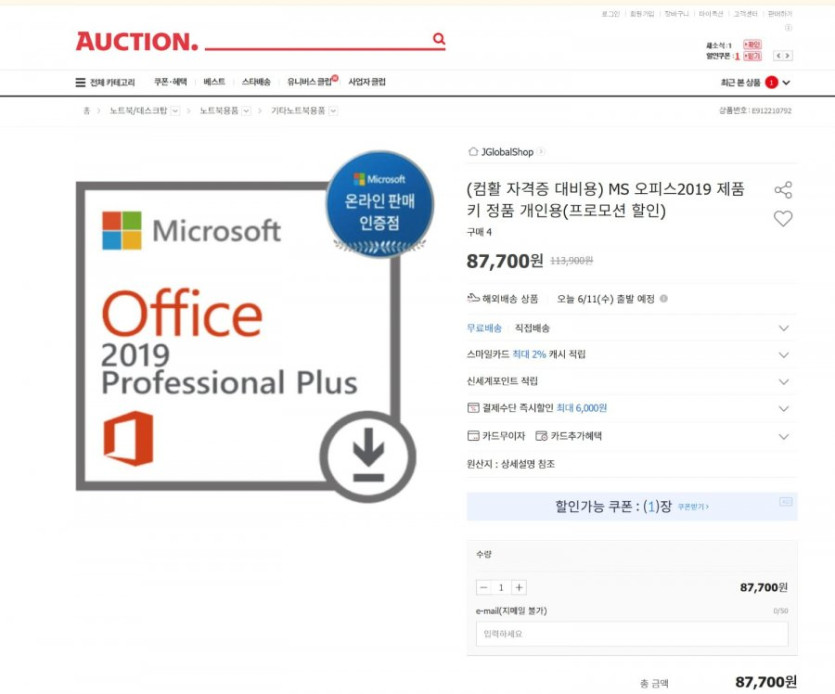Screen dimensions: 835x694
Task: Click the departure schedule info icon
Action: (664, 299)
